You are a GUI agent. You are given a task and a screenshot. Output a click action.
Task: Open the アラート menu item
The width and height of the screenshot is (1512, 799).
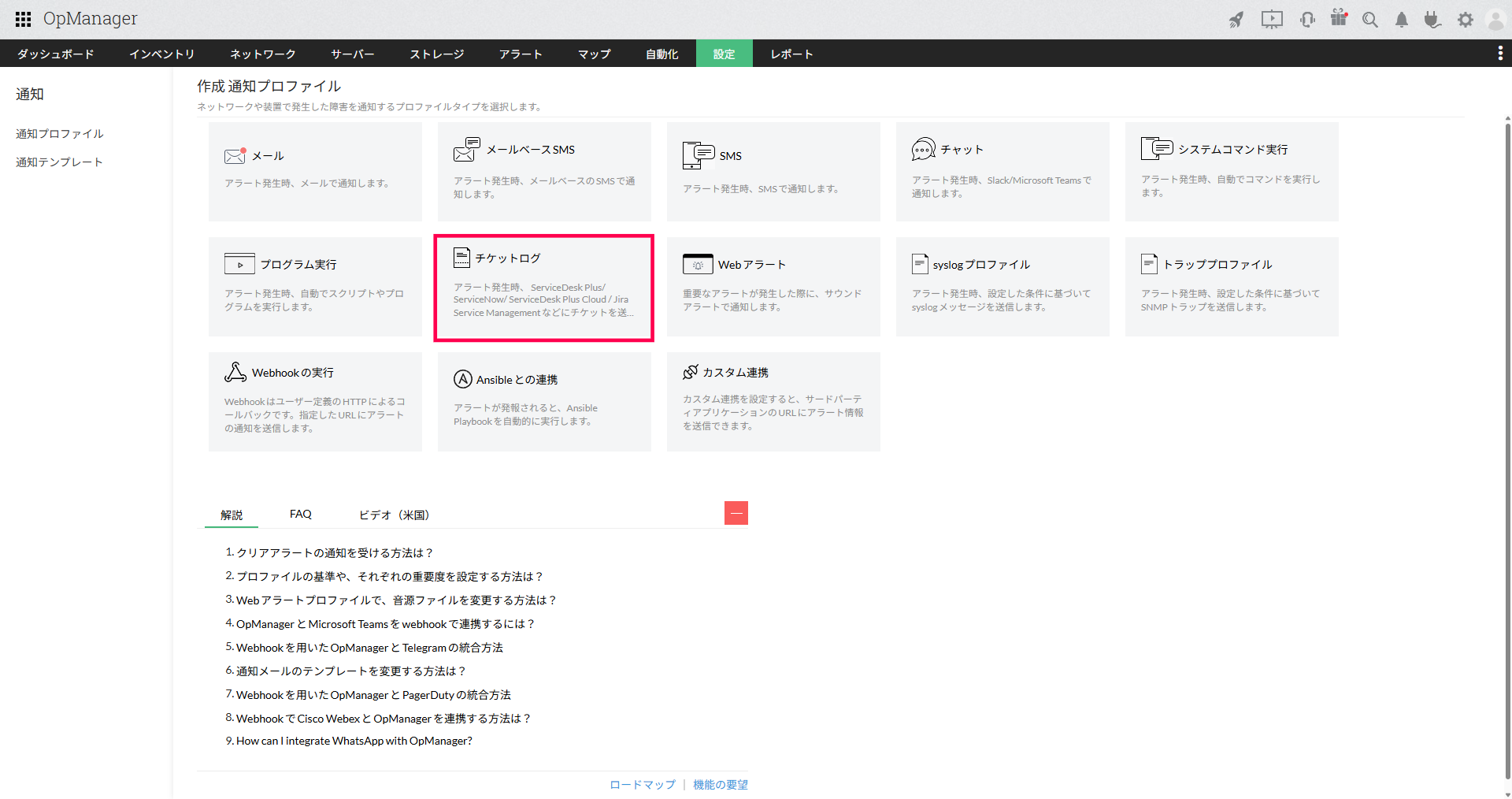tap(521, 54)
